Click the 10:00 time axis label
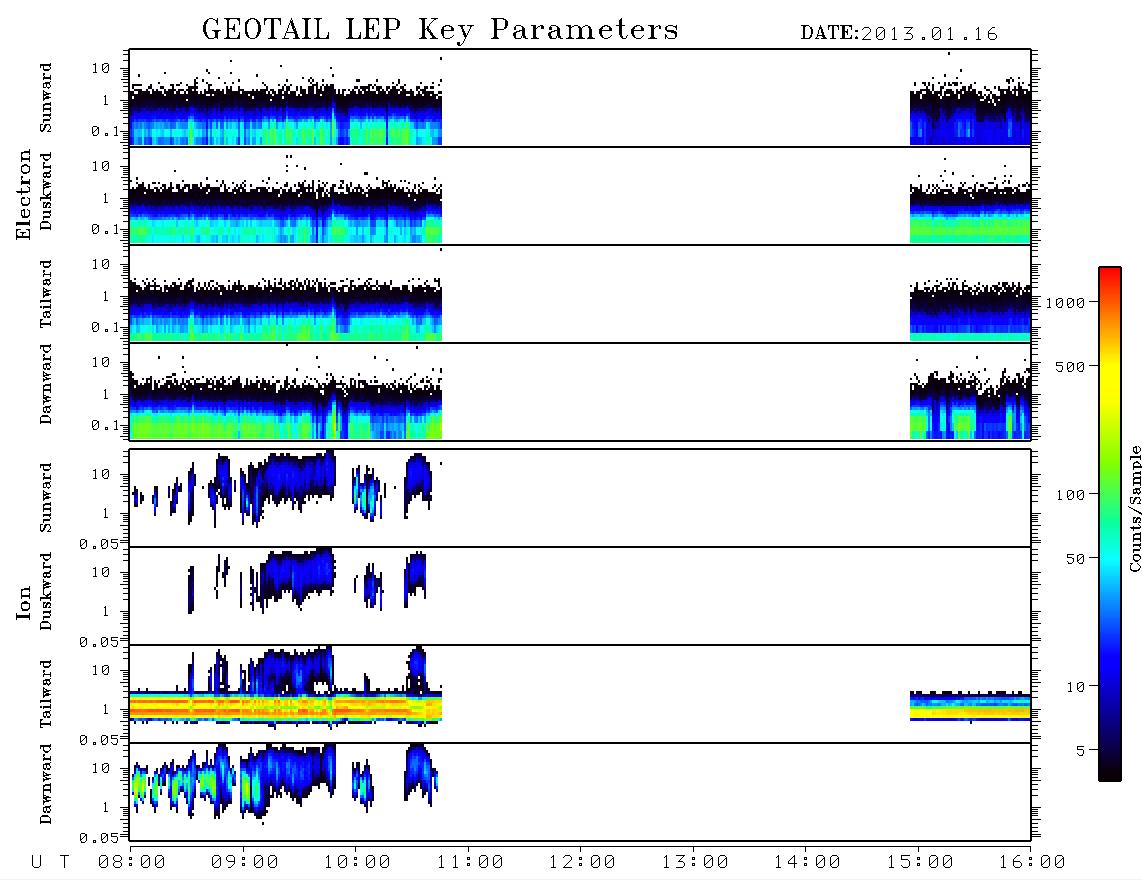The image size is (1142, 880). pos(357,863)
